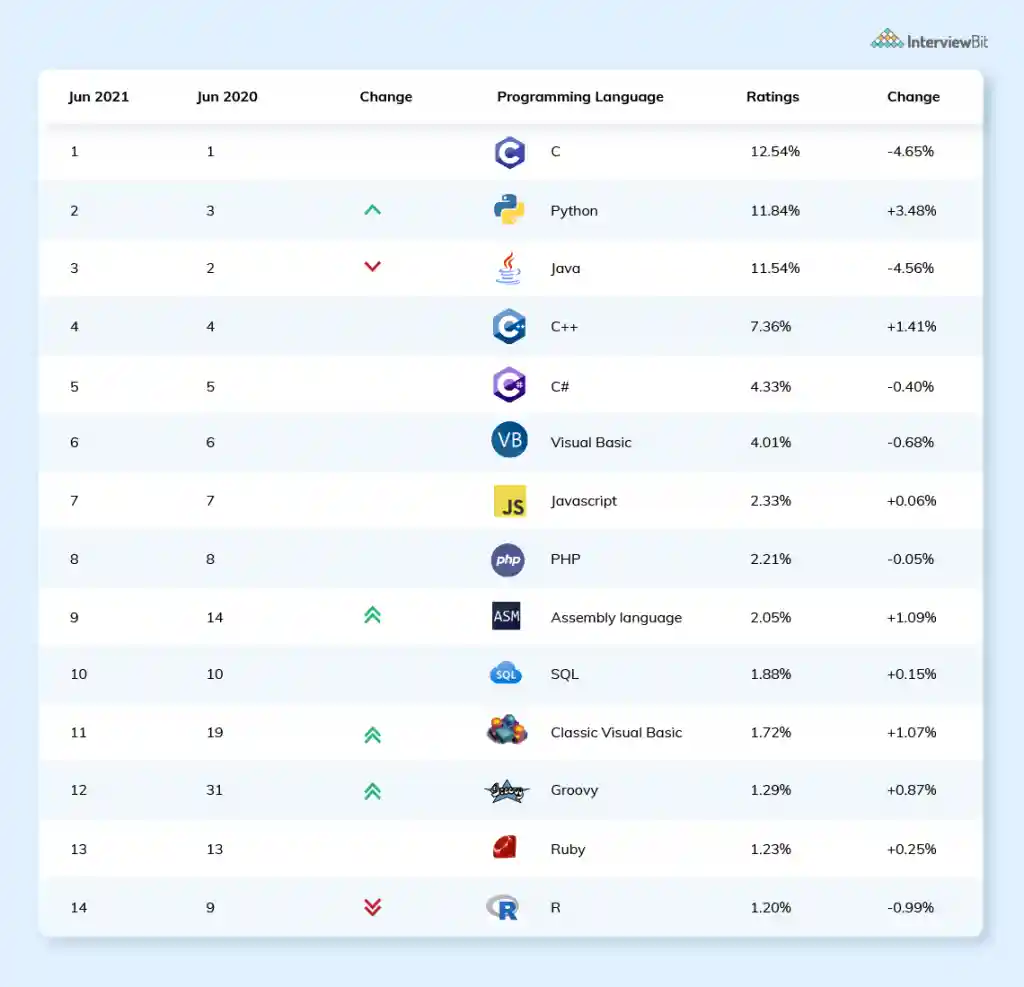
Task: Click the red Ruby gem icon
Action: pos(505,847)
